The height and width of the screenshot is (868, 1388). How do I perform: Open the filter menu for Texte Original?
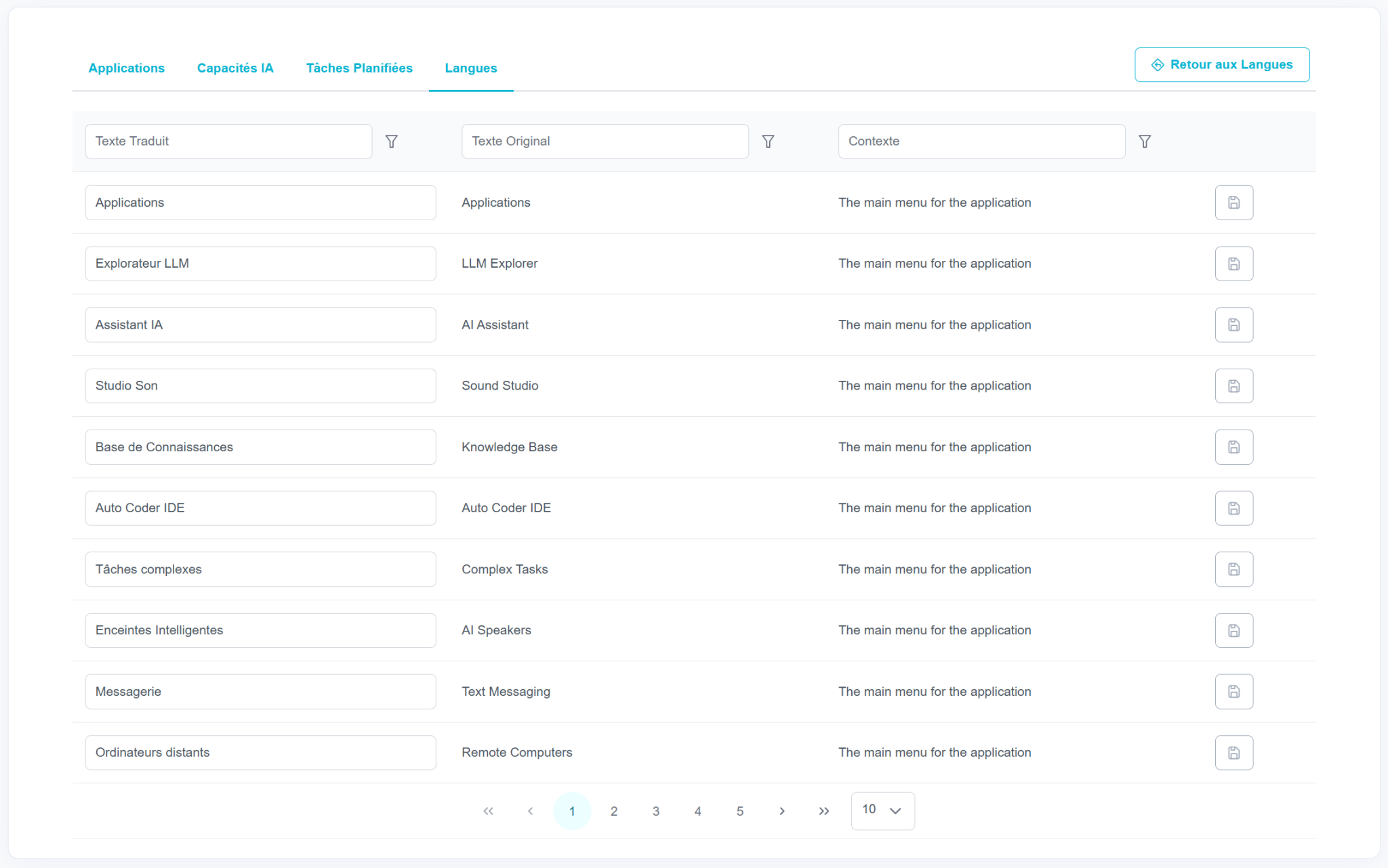click(768, 141)
